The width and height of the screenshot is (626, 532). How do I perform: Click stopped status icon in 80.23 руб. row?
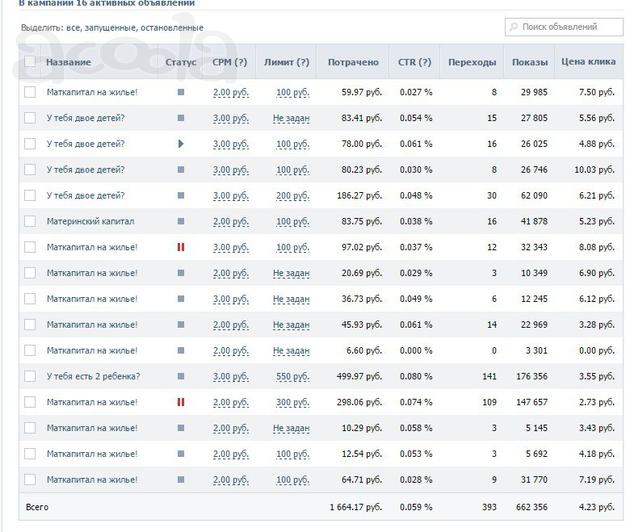click(x=181, y=170)
